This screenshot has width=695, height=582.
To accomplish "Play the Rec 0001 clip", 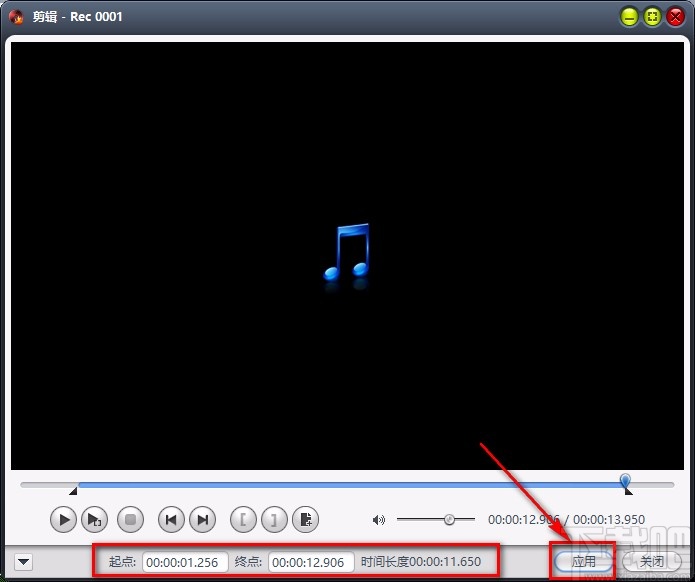I will point(63,520).
